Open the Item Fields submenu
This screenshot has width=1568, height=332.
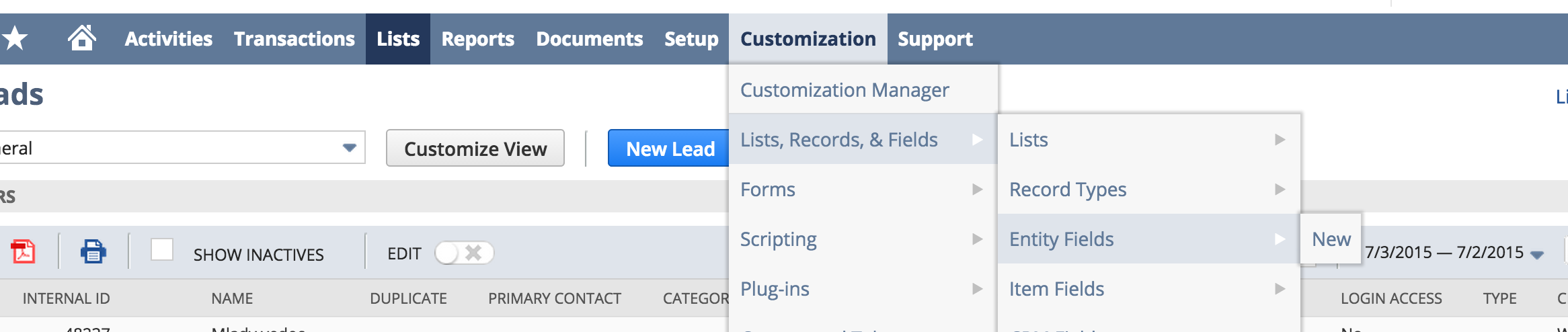tap(1148, 289)
